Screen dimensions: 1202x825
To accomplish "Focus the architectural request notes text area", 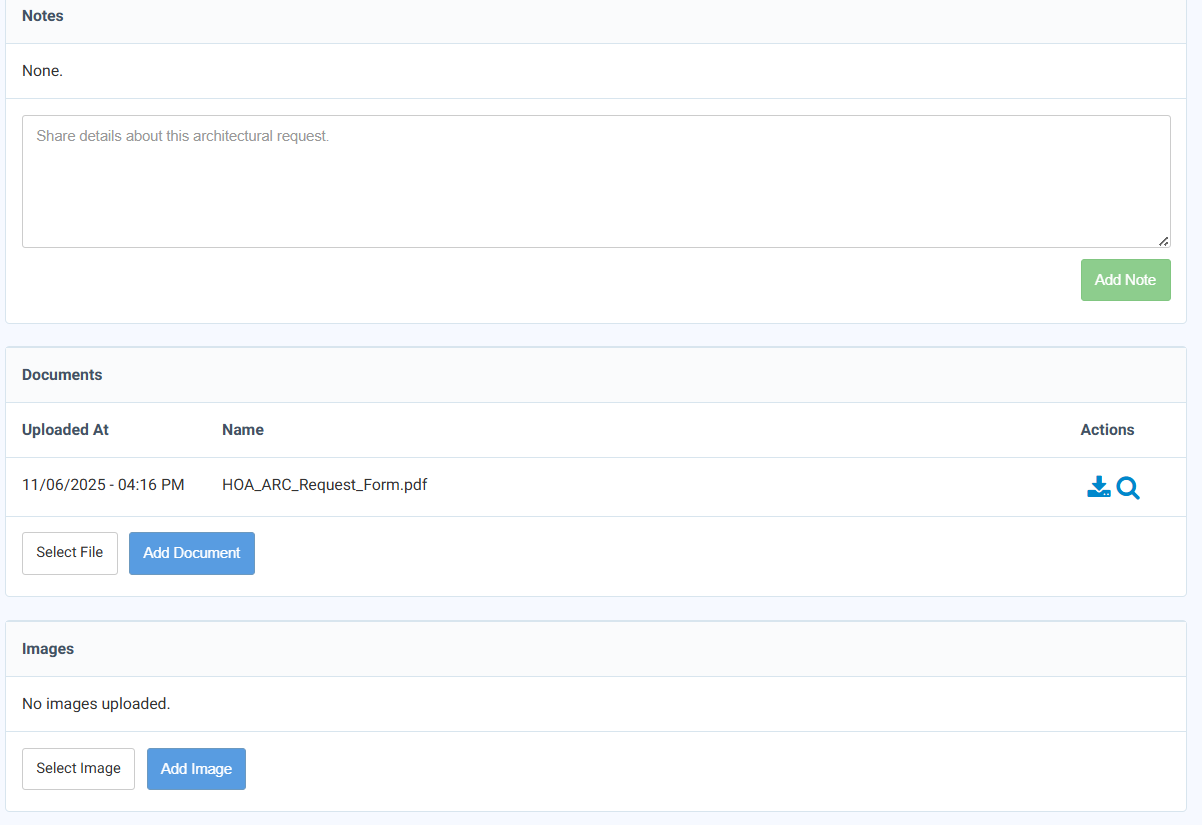I will click(x=596, y=181).
